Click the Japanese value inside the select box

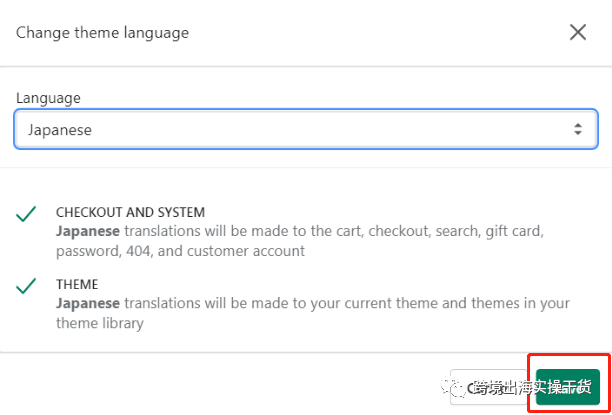pos(60,130)
